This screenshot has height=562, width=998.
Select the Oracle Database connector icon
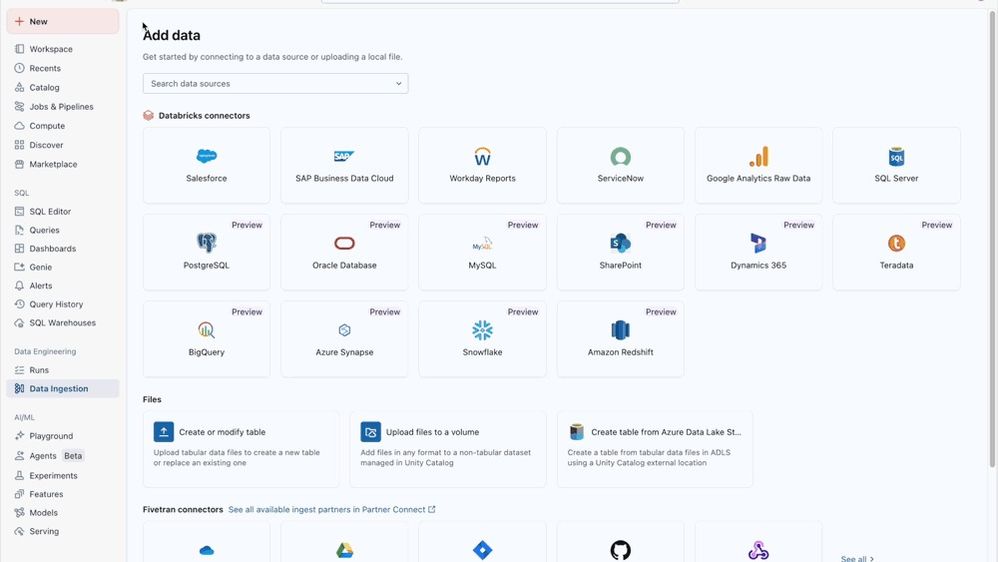click(x=344, y=243)
